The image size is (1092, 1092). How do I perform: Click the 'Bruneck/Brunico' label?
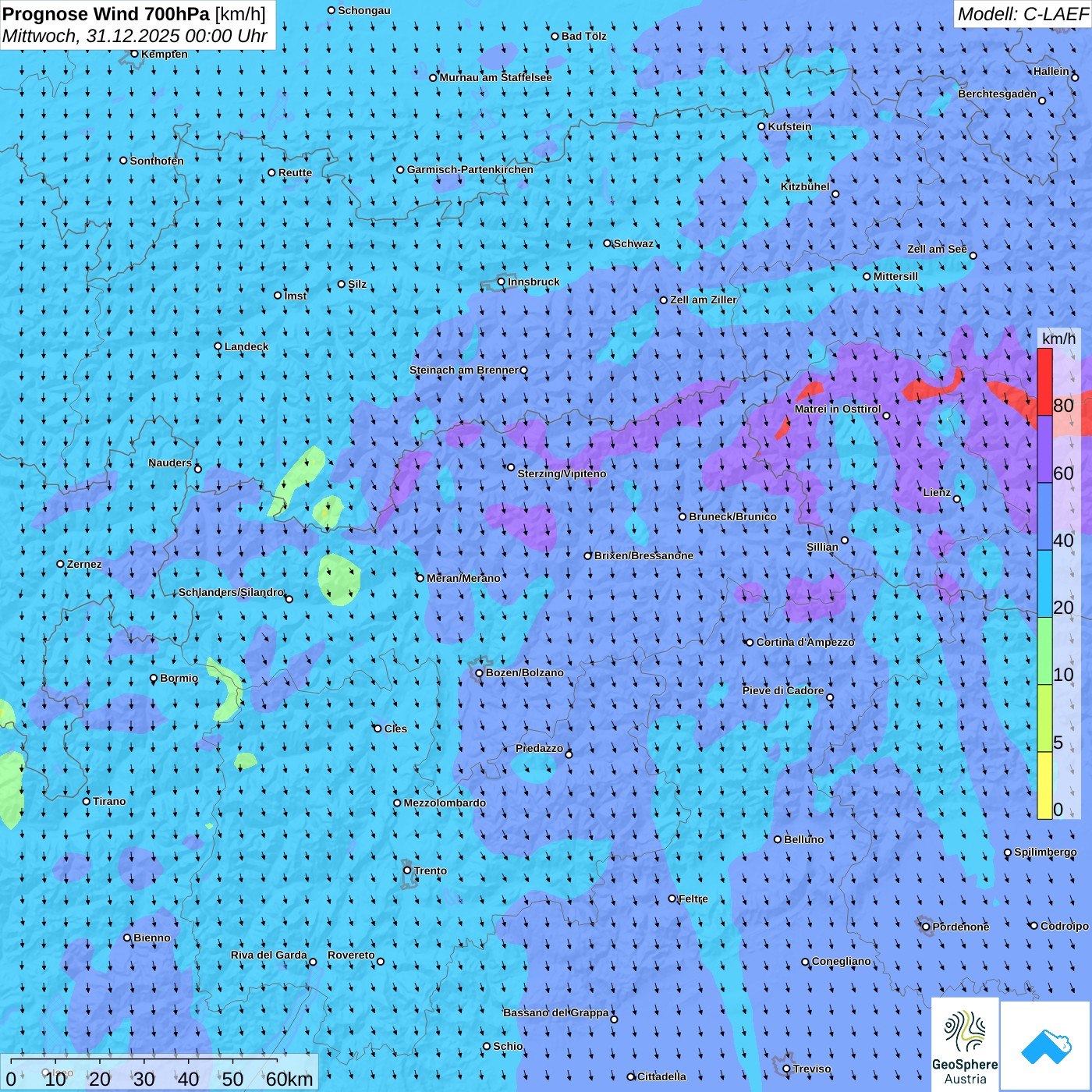(732, 516)
